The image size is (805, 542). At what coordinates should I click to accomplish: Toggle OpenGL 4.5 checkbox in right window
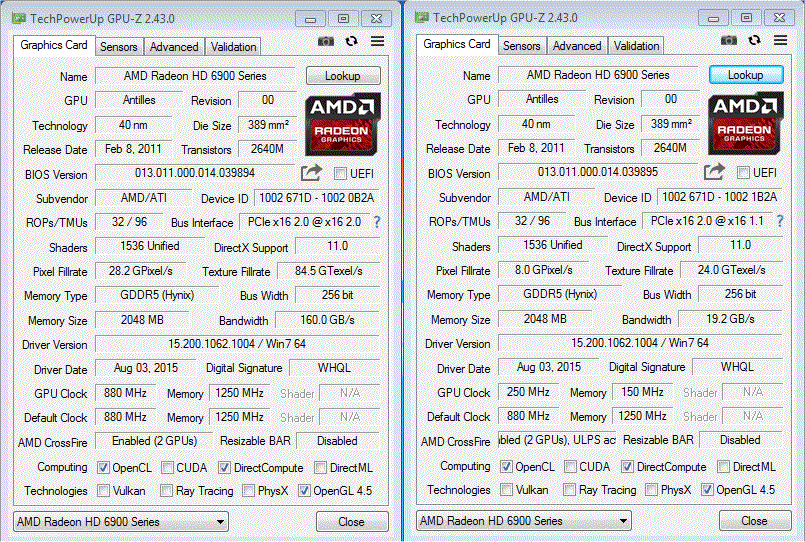707,490
